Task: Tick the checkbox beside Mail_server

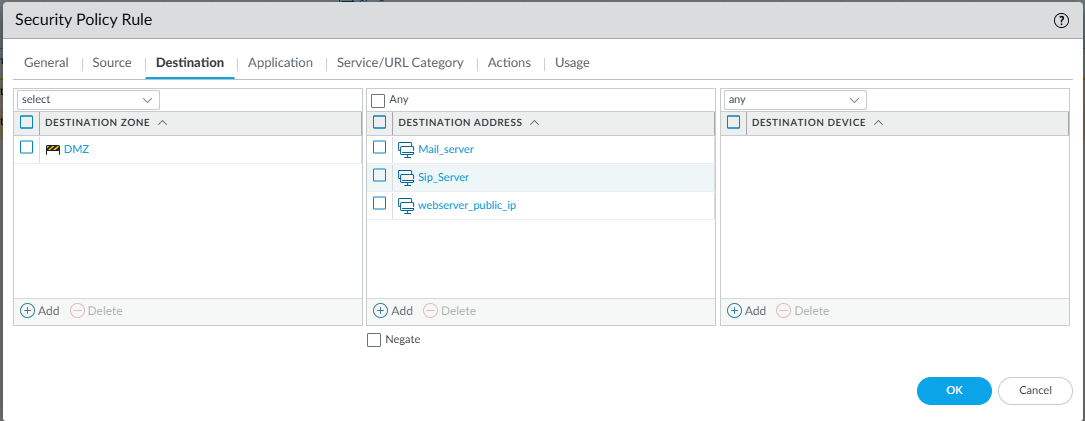Action: coord(380,148)
